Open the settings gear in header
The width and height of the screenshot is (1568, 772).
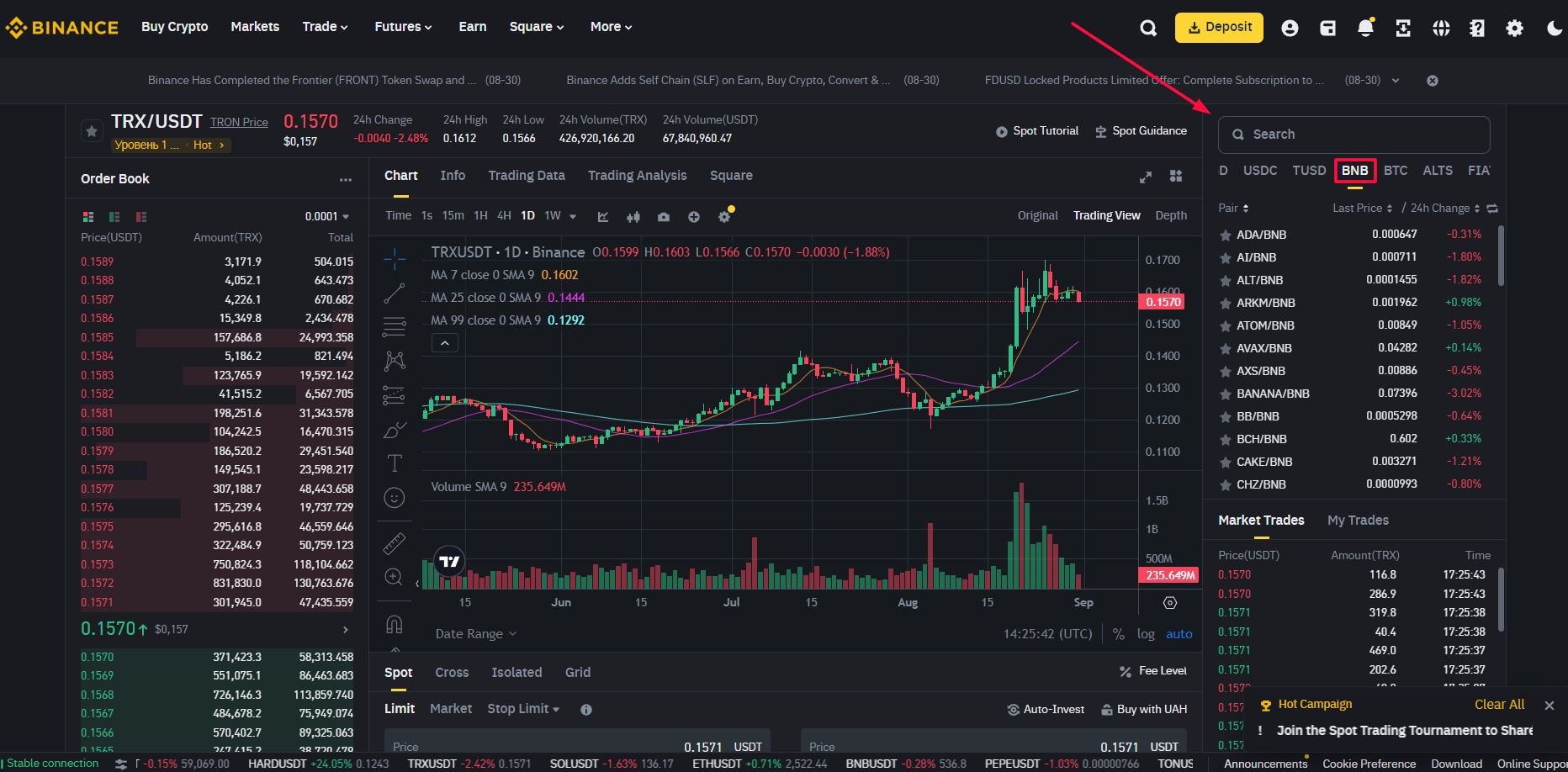[1515, 28]
